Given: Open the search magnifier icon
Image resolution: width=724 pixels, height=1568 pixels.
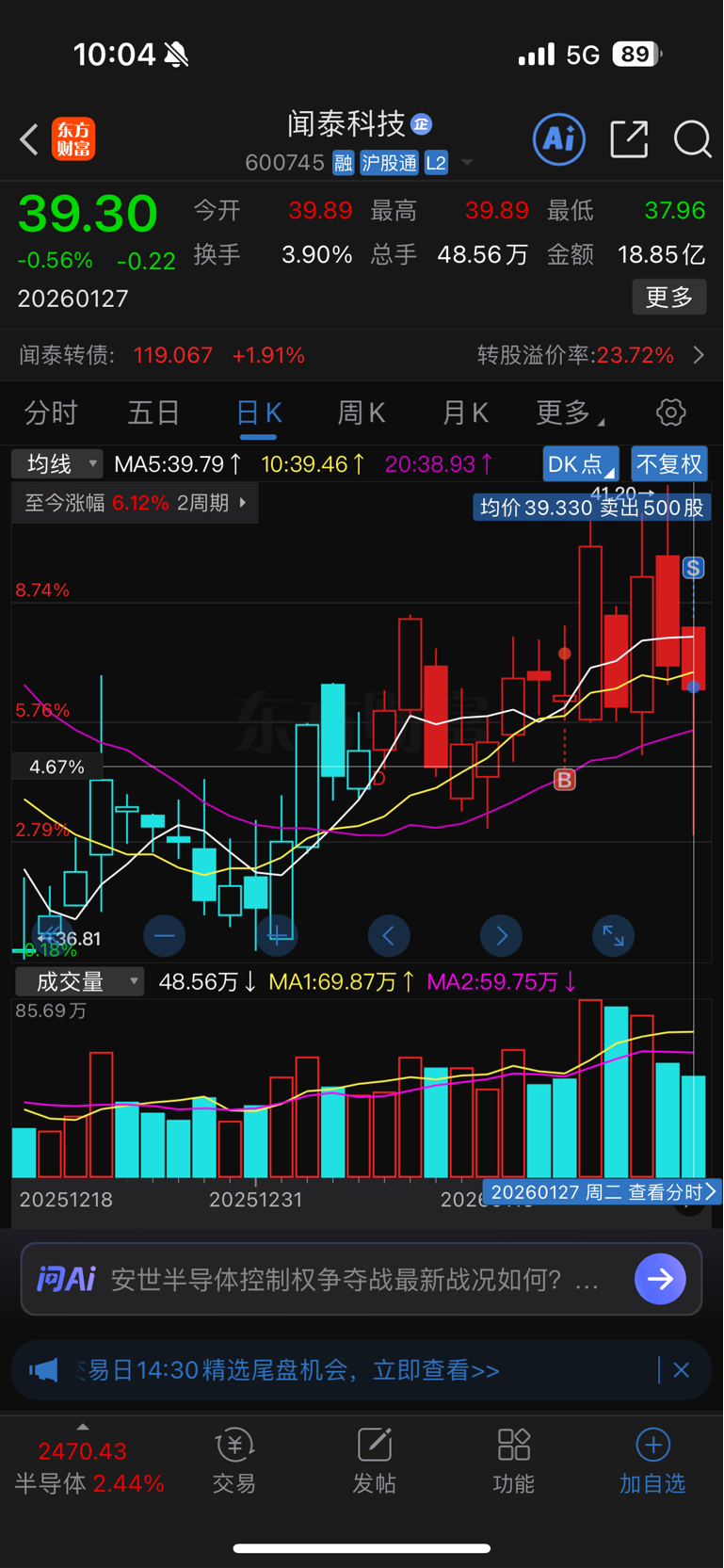Looking at the screenshot, I should point(692,139).
